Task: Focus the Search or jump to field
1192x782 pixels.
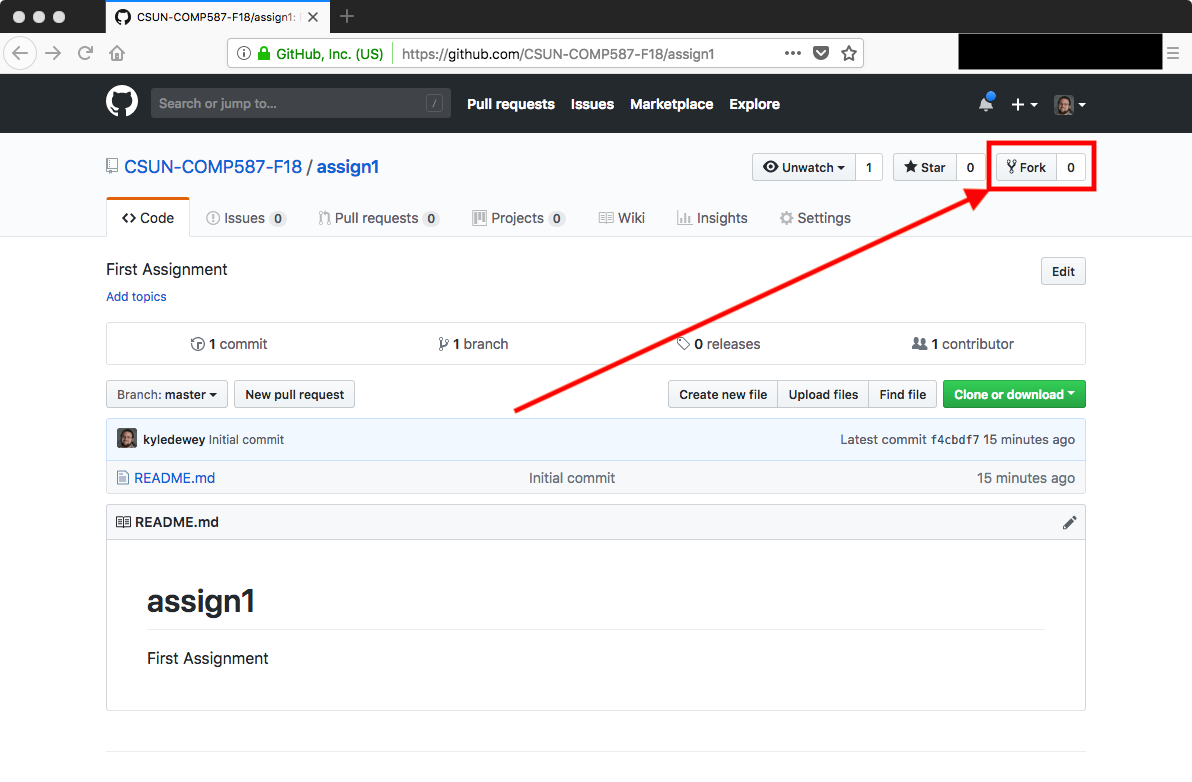Action: coord(301,103)
